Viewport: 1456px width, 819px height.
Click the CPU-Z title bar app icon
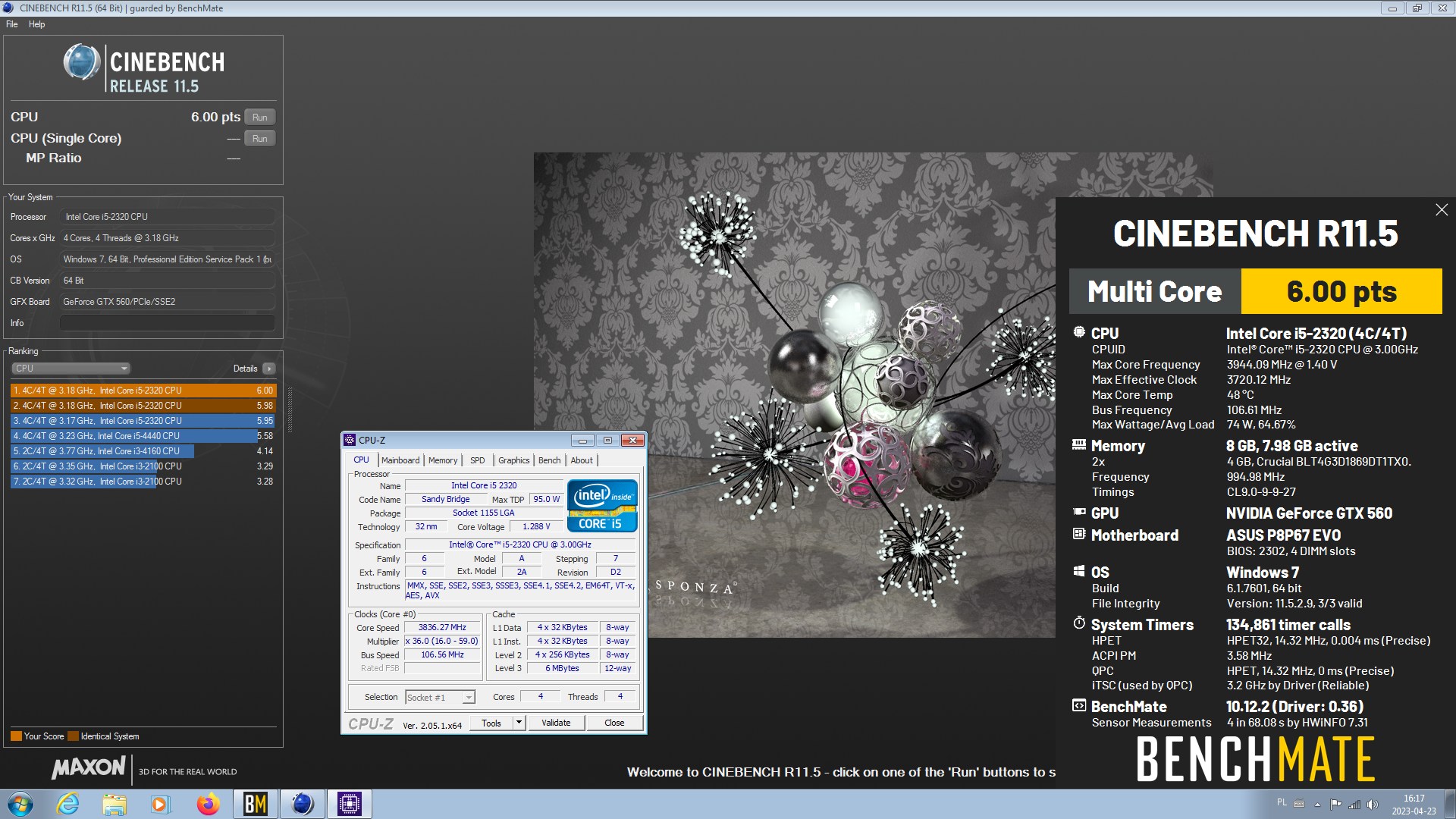click(x=350, y=440)
